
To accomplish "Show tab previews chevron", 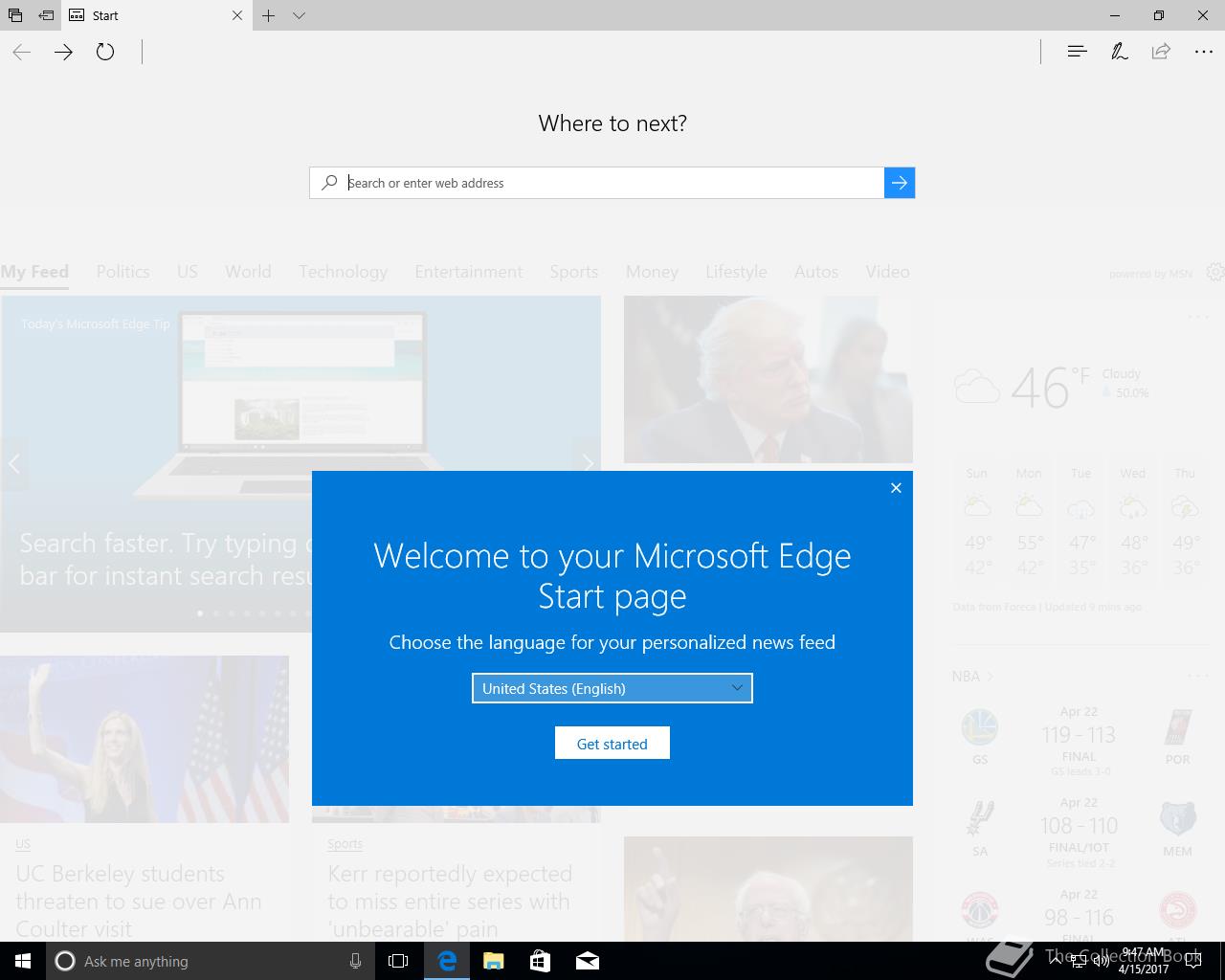I will click(299, 15).
